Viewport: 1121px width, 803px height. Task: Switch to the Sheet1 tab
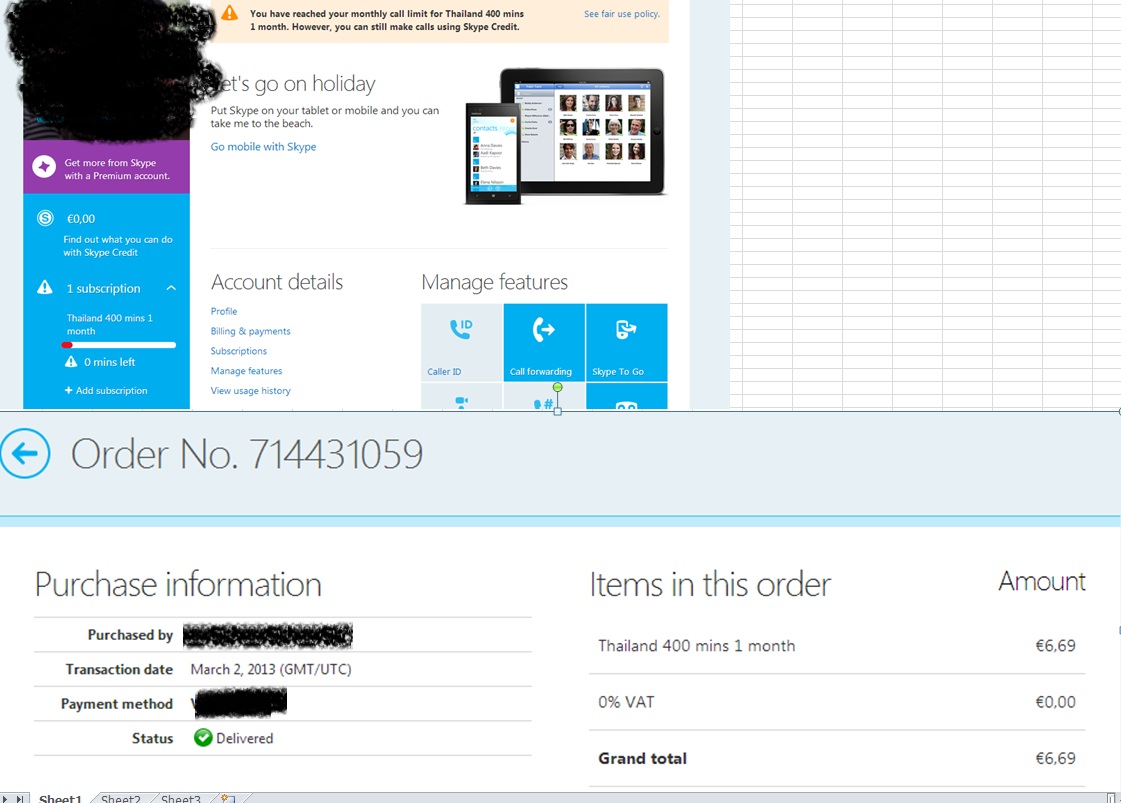point(60,798)
